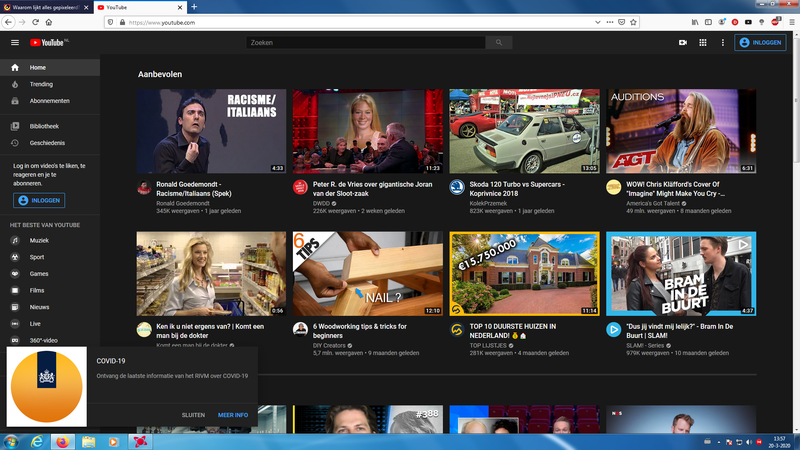Open Geschiedenis in the sidebar
The width and height of the screenshot is (800, 450).
[47, 143]
